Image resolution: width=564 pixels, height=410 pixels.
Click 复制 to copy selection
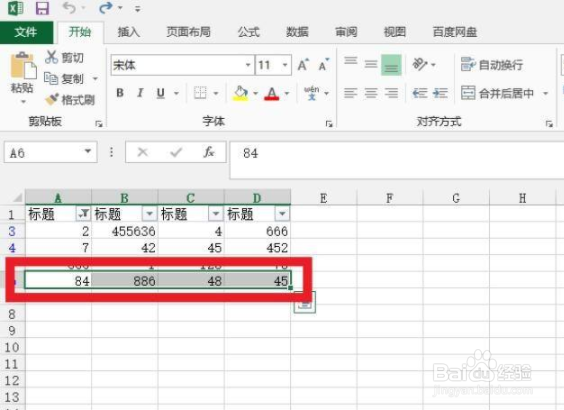(x=64, y=78)
